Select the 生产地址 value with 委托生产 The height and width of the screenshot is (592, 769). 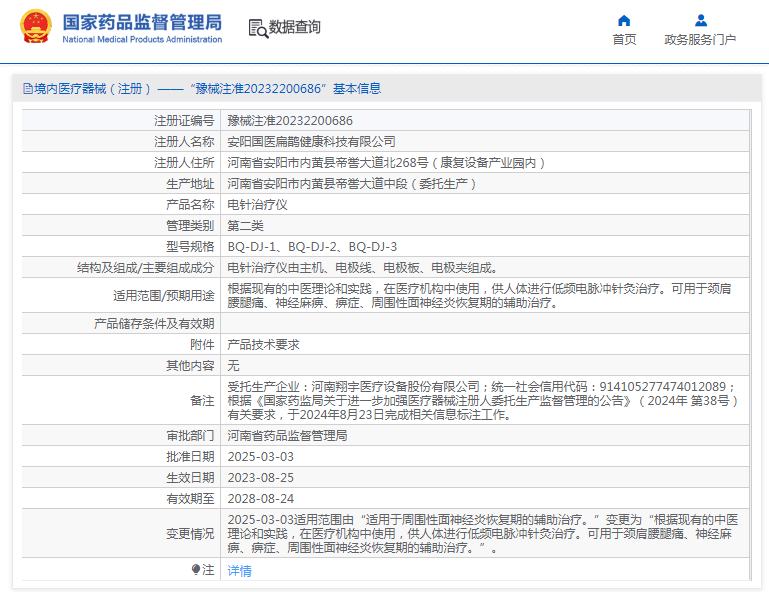[x=352, y=184]
